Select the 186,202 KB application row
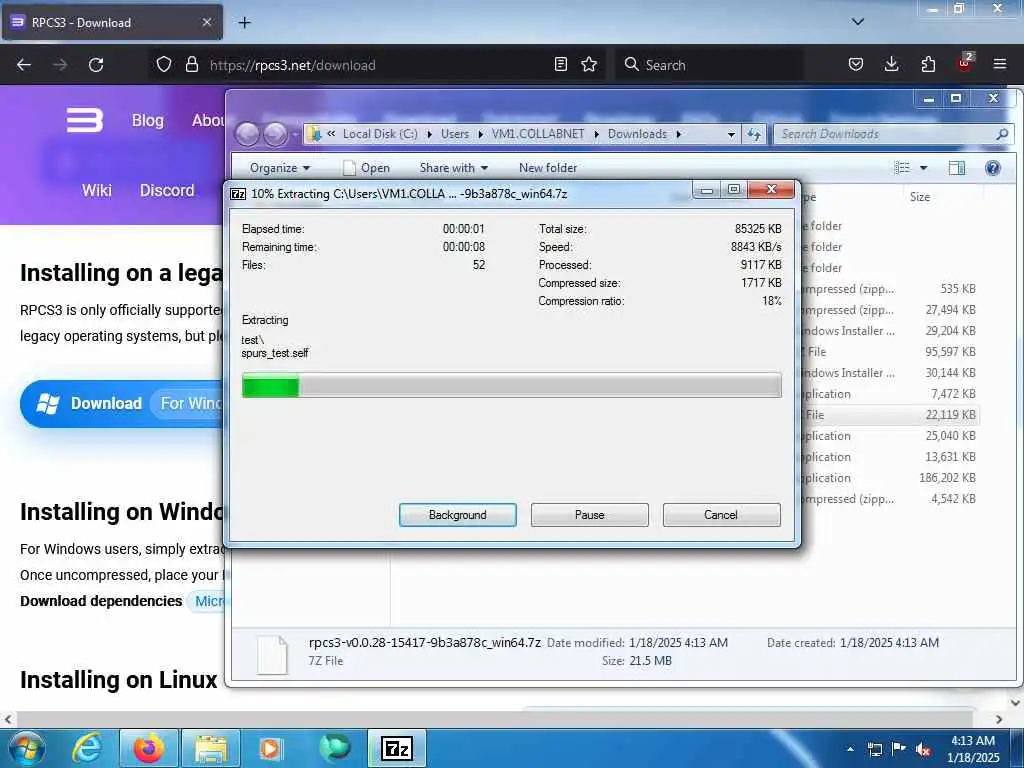The width and height of the screenshot is (1024, 768). [x=891, y=477]
